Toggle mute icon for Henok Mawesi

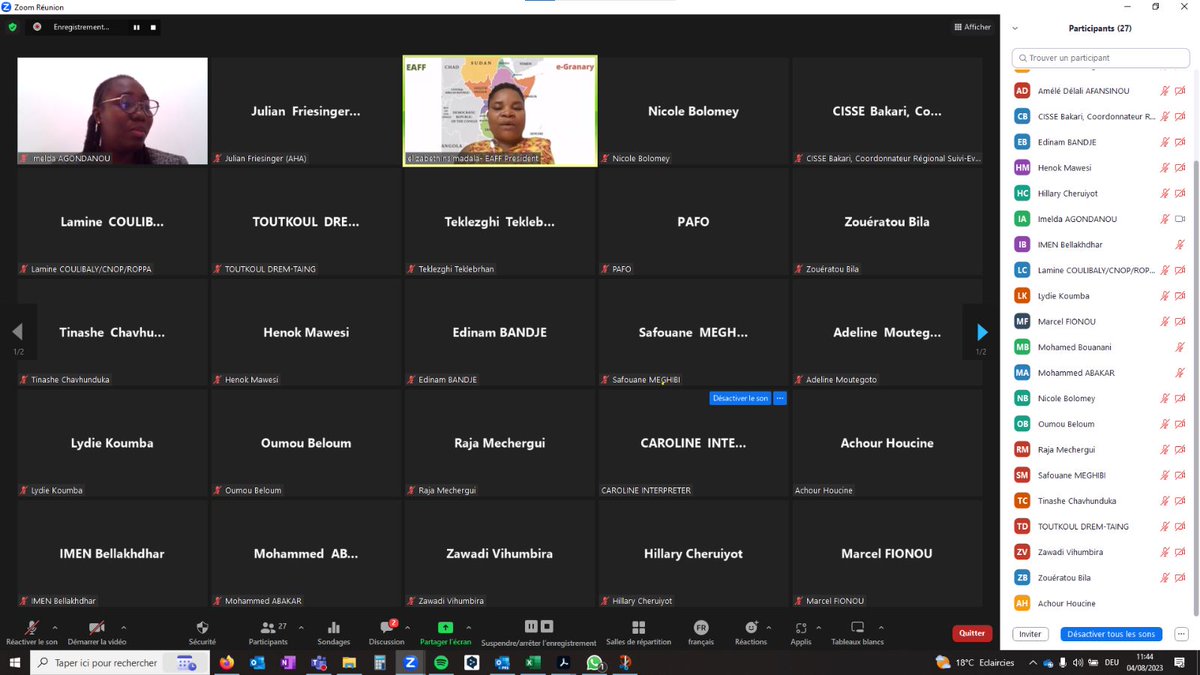(x=1165, y=168)
